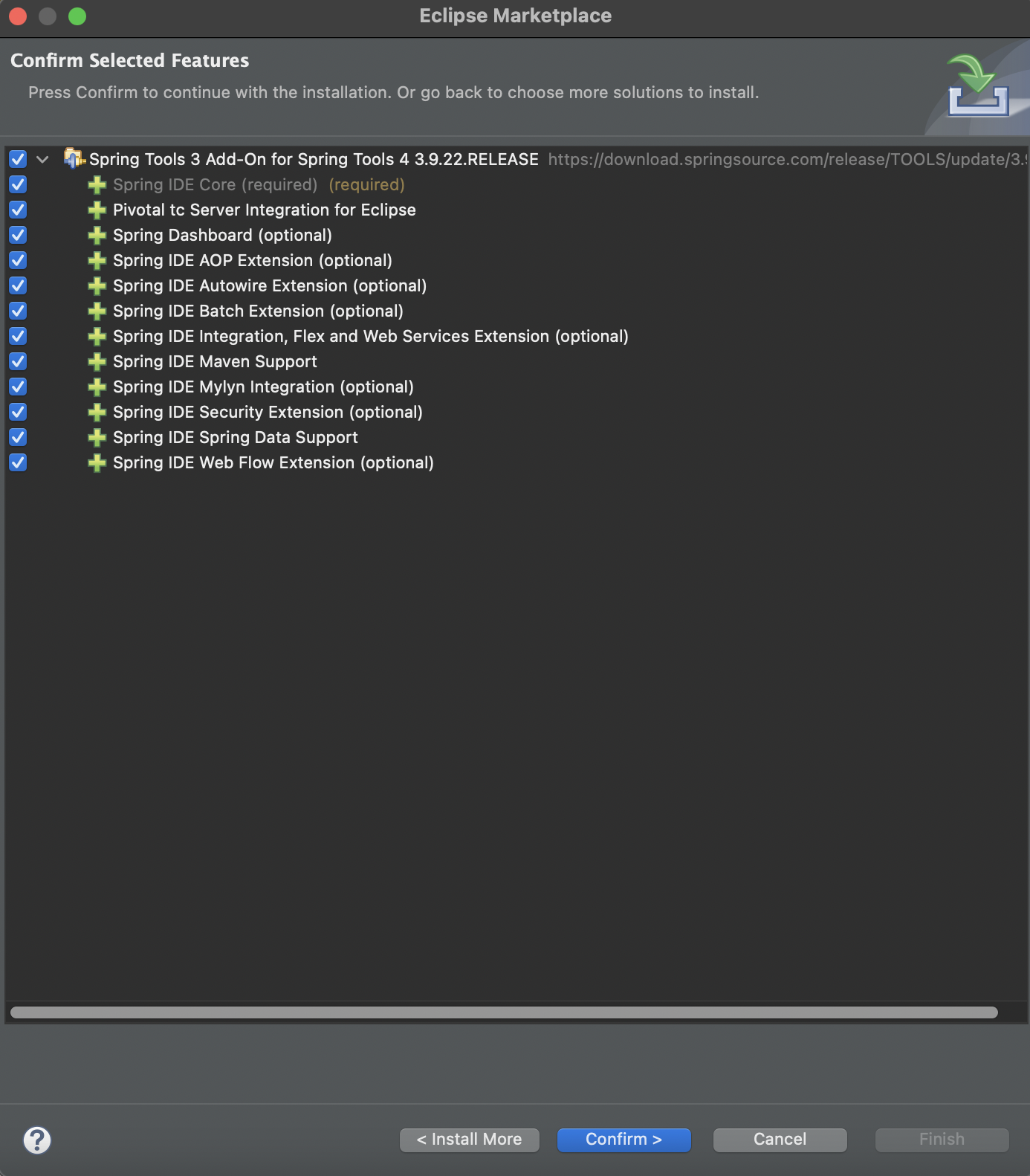Click the plus icon beside Spring IDE Core

[97, 185]
